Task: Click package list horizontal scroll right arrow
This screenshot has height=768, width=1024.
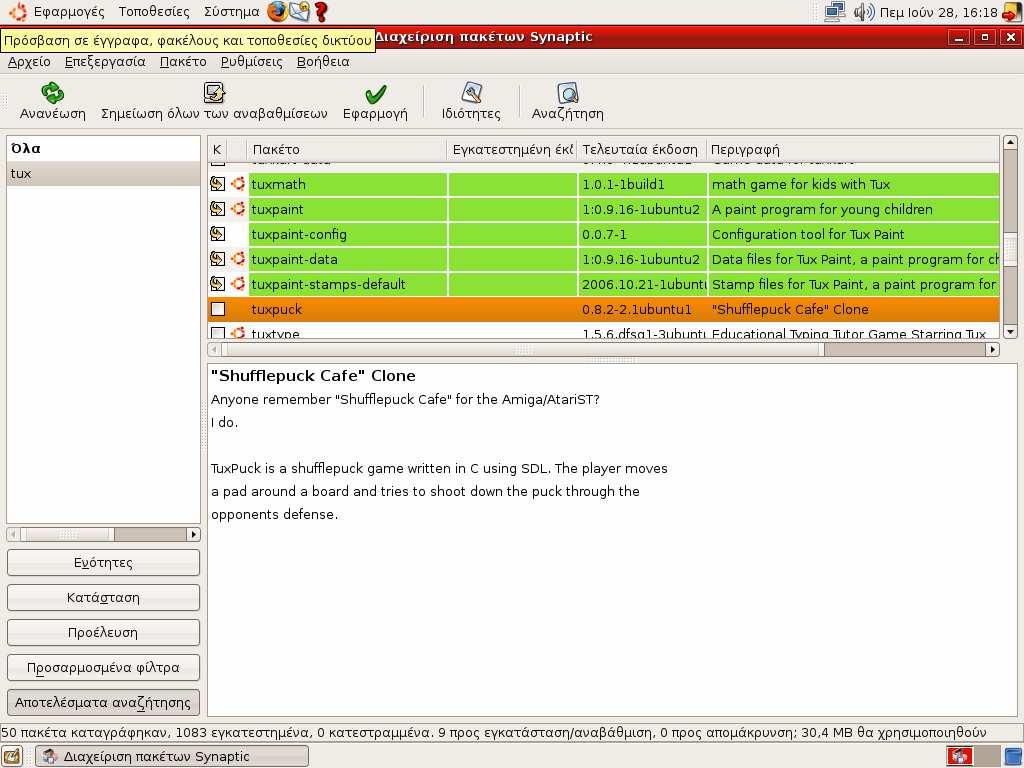Action: (992, 349)
